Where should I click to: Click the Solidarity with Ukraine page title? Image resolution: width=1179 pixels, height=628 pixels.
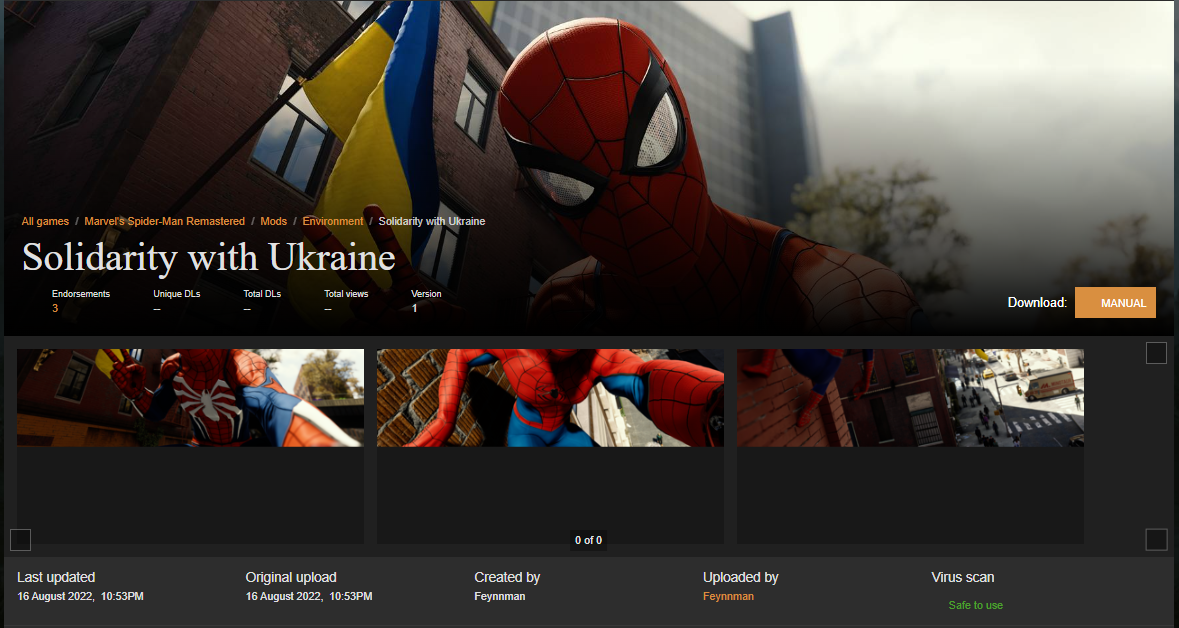pyautogui.click(x=209, y=257)
